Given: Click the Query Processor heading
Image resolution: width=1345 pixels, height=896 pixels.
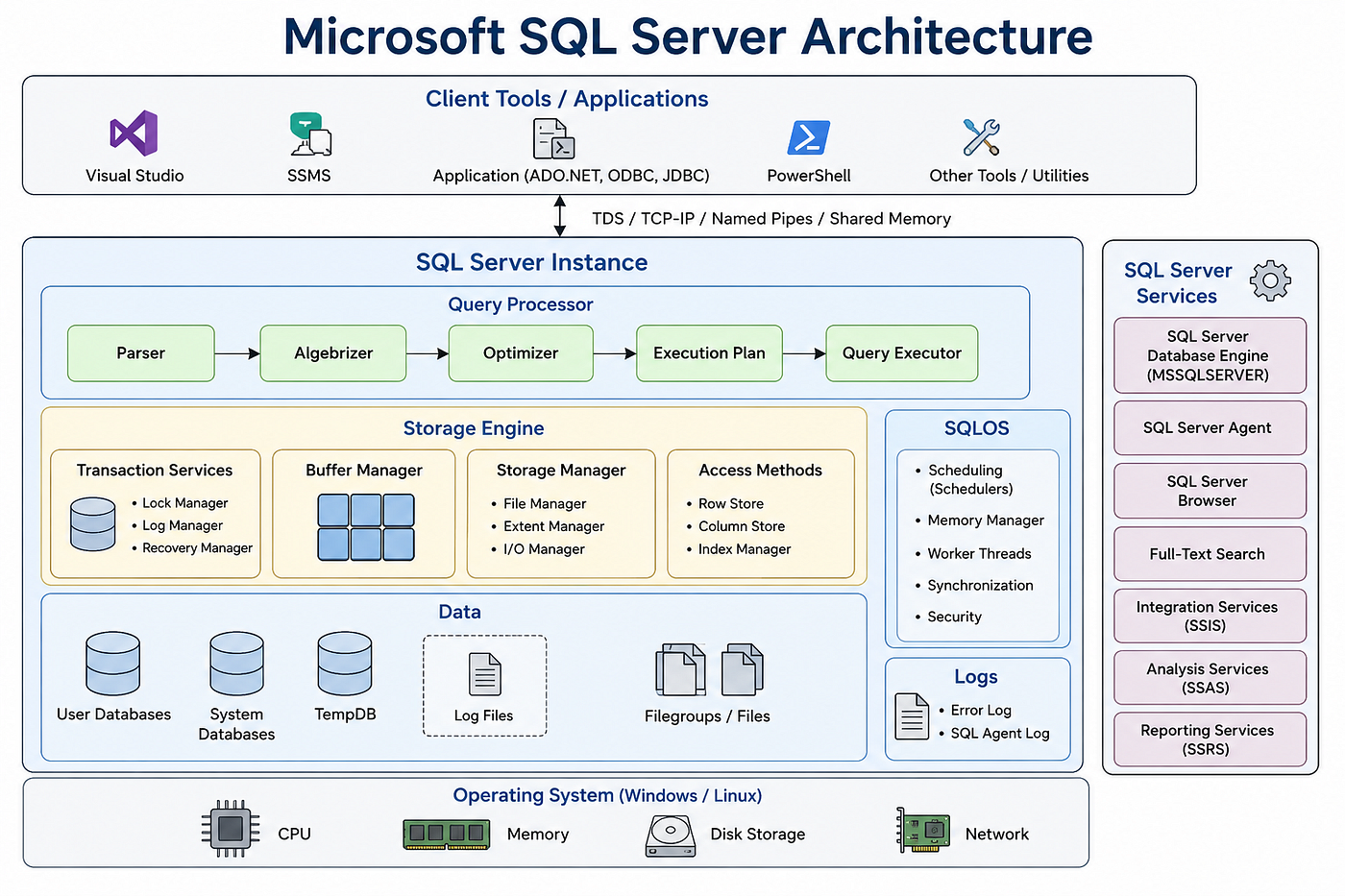Looking at the screenshot, I should (521, 304).
